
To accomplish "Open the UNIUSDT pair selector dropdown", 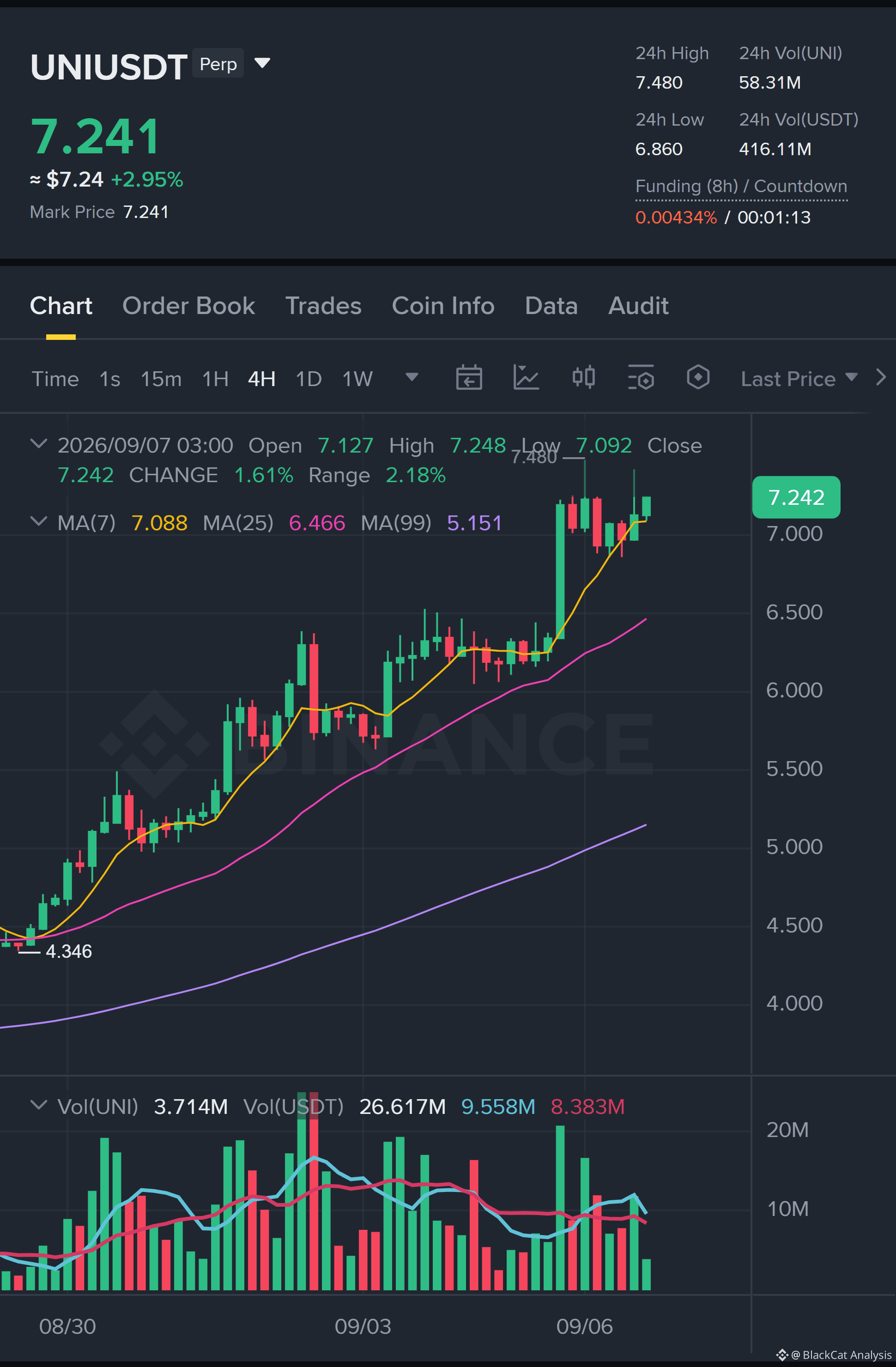I will coord(262,63).
